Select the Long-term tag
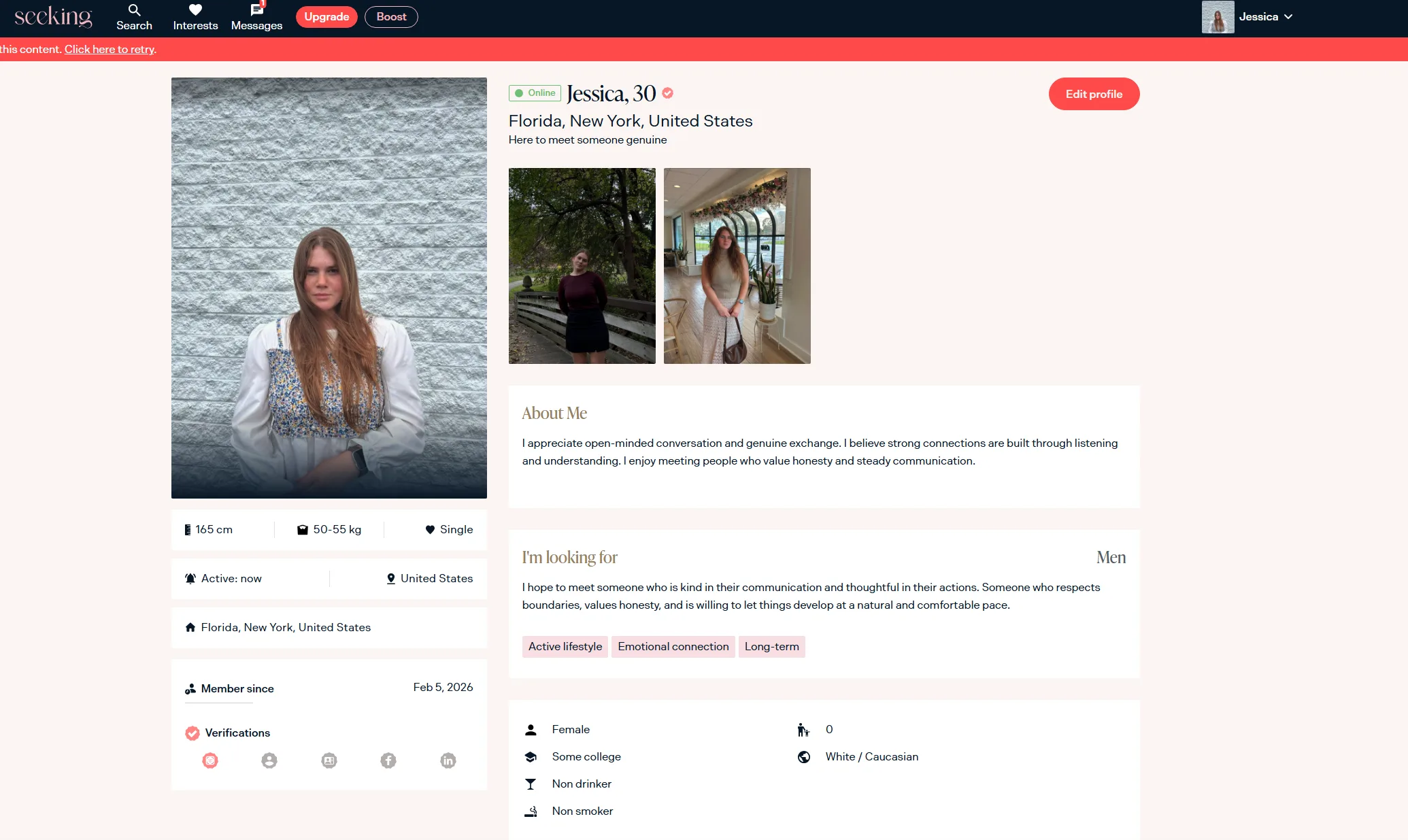1408x840 pixels. coord(771,647)
